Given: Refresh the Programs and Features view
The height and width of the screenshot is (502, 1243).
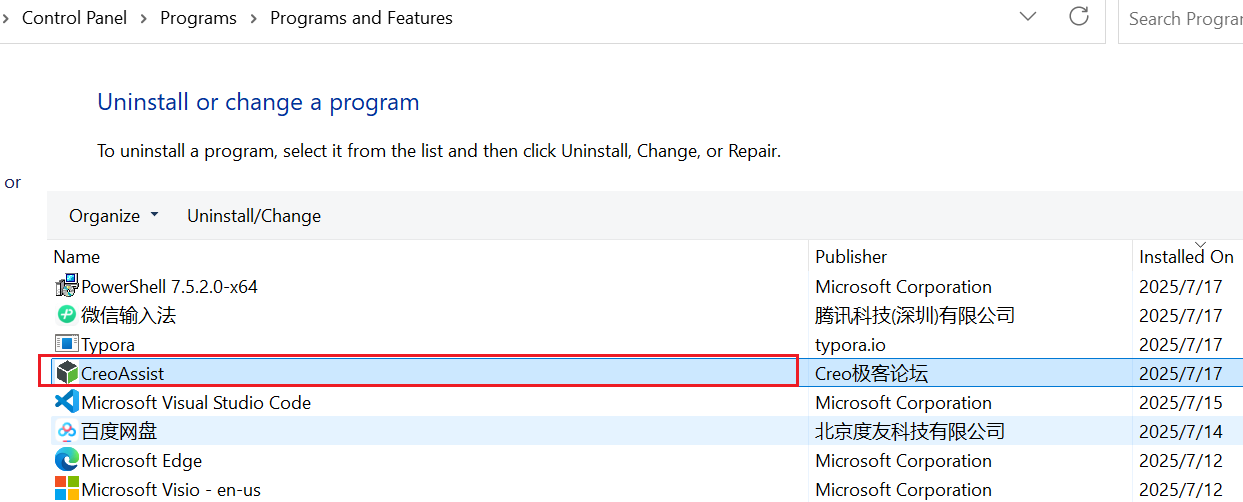Looking at the screenshot, I should pos(1079,17).
